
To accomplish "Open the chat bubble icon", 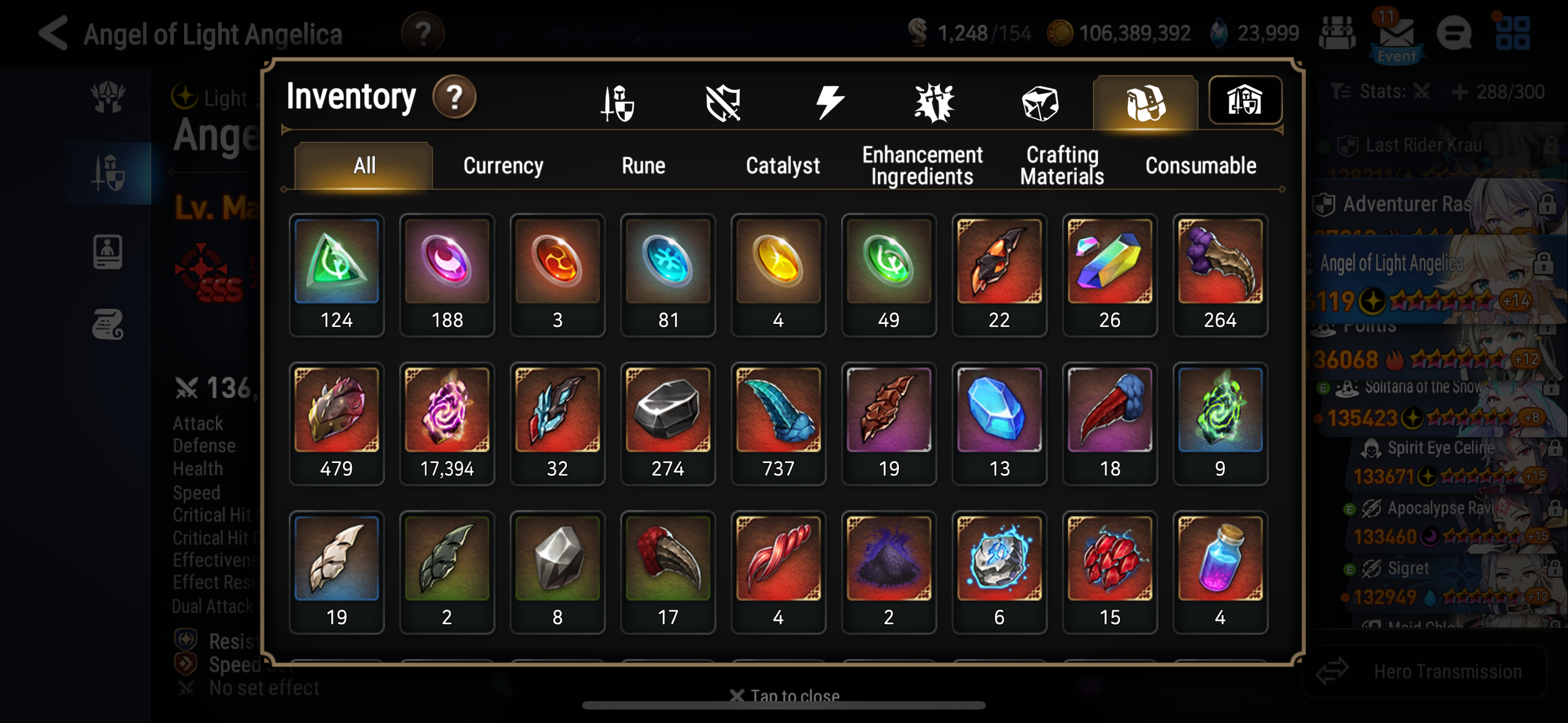I will point(1454,34).
